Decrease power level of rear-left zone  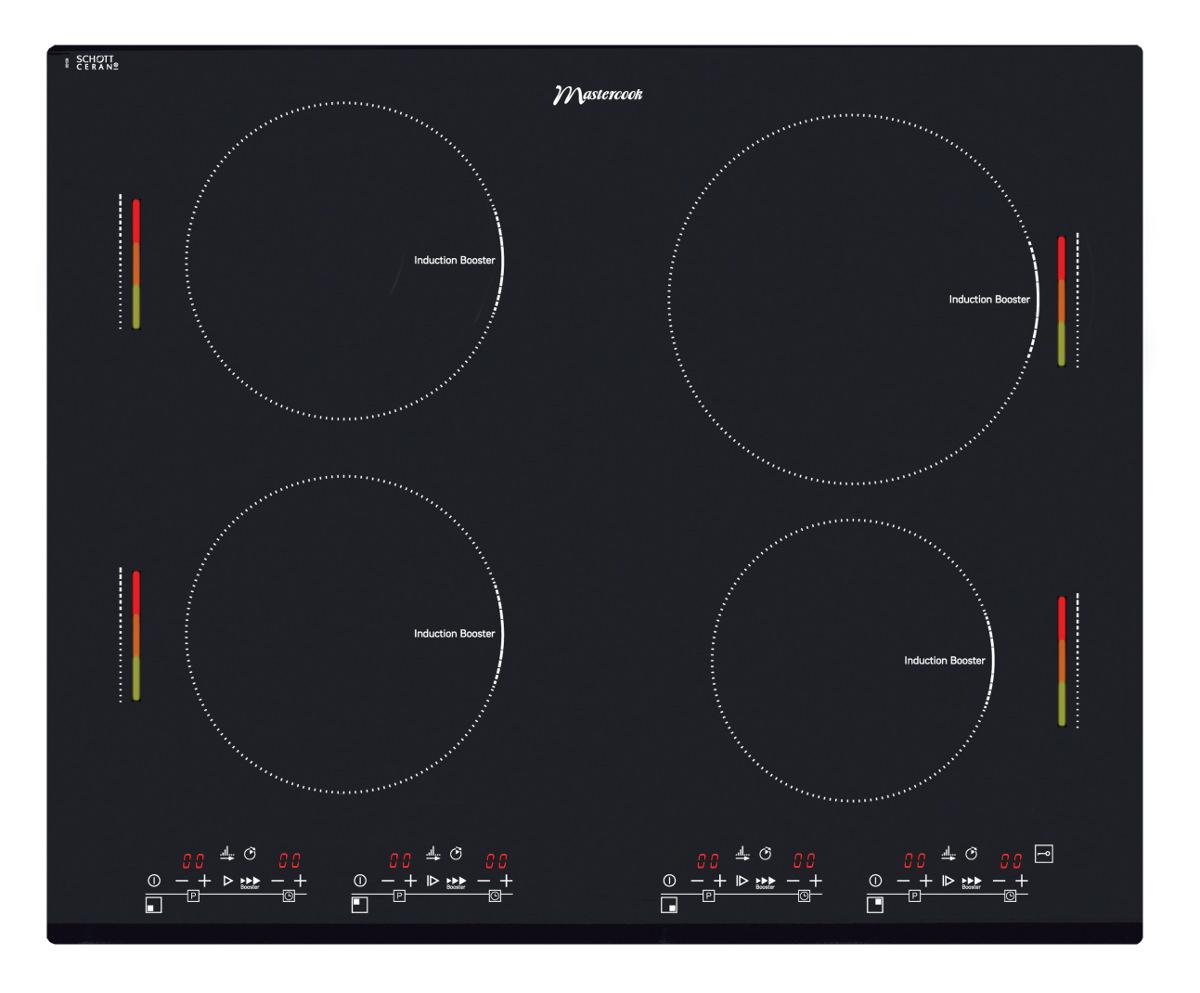(x=388, y=881)
